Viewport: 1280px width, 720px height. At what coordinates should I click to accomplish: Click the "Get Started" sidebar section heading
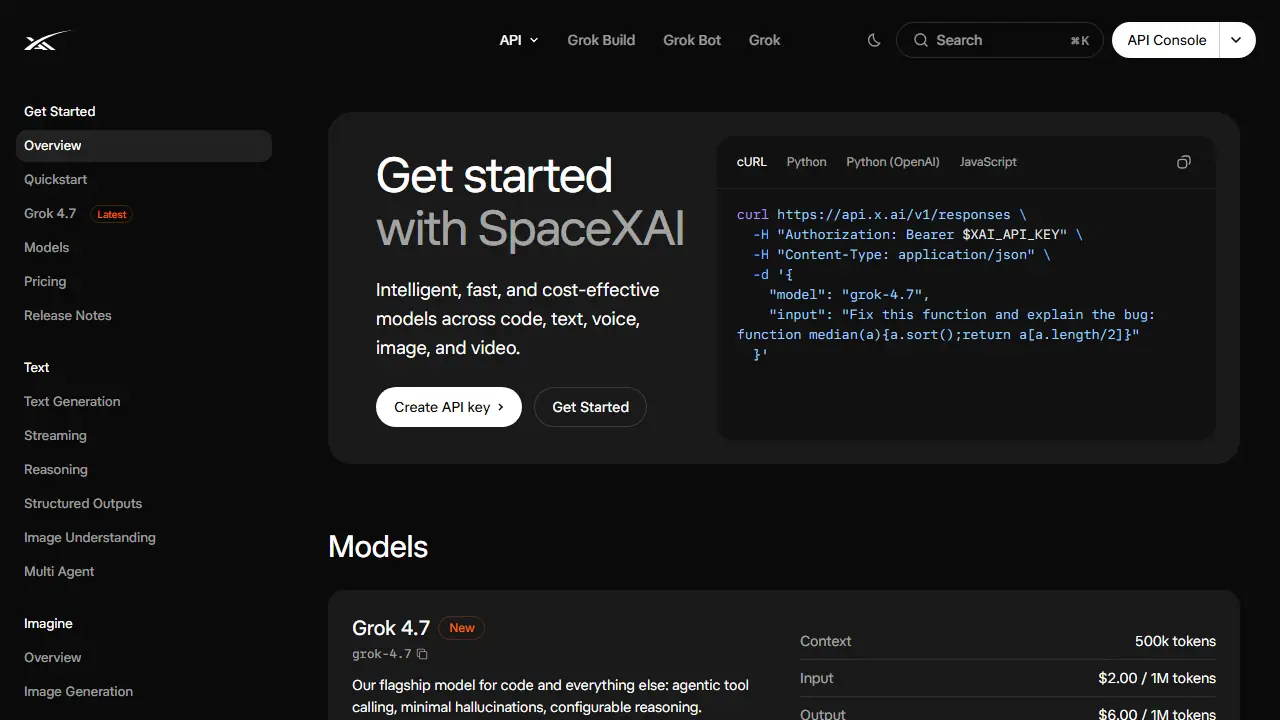(x=60, y=112)
